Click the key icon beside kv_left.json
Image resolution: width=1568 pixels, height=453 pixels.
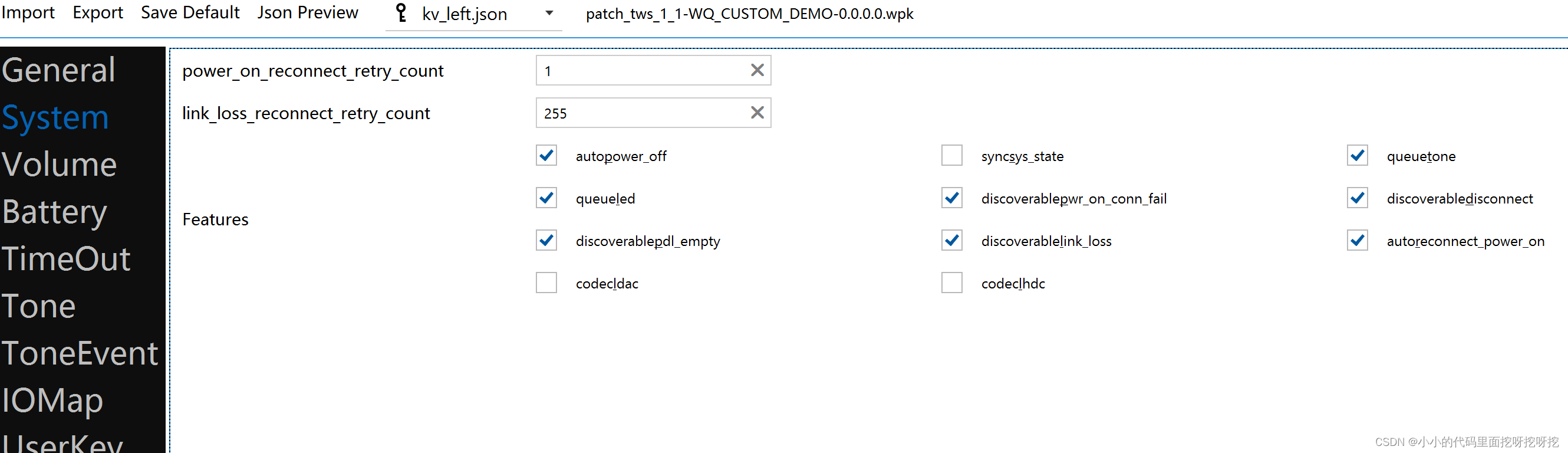coord(400,13)
